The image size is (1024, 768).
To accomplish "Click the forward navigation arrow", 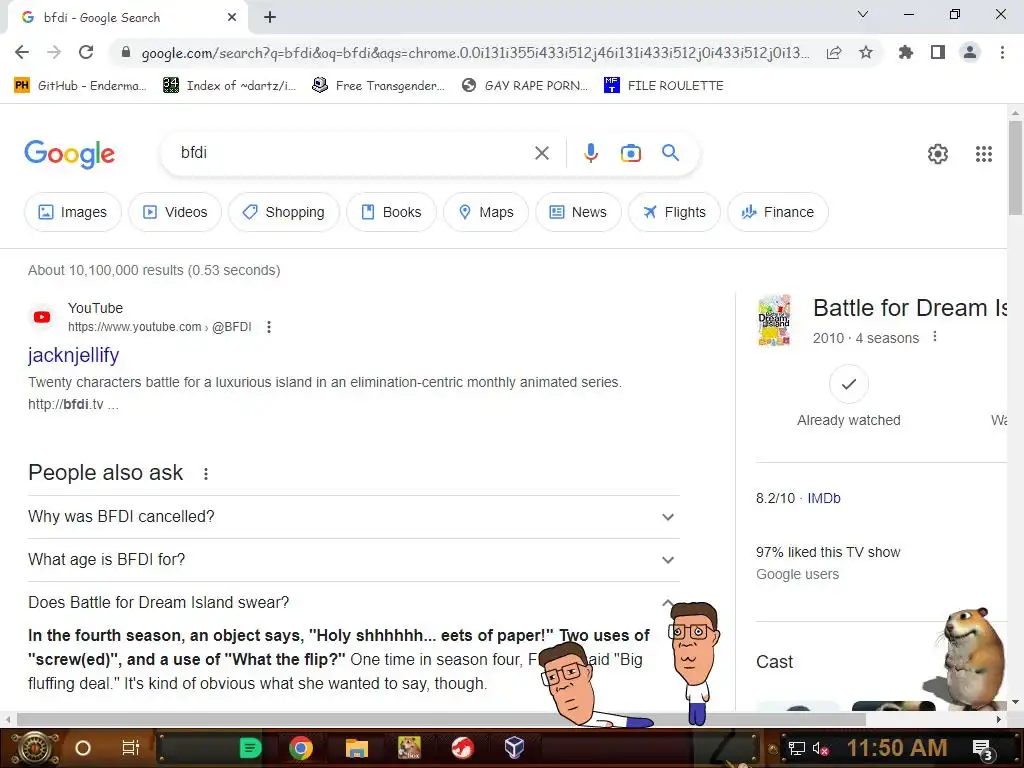I will click(54, 52).
